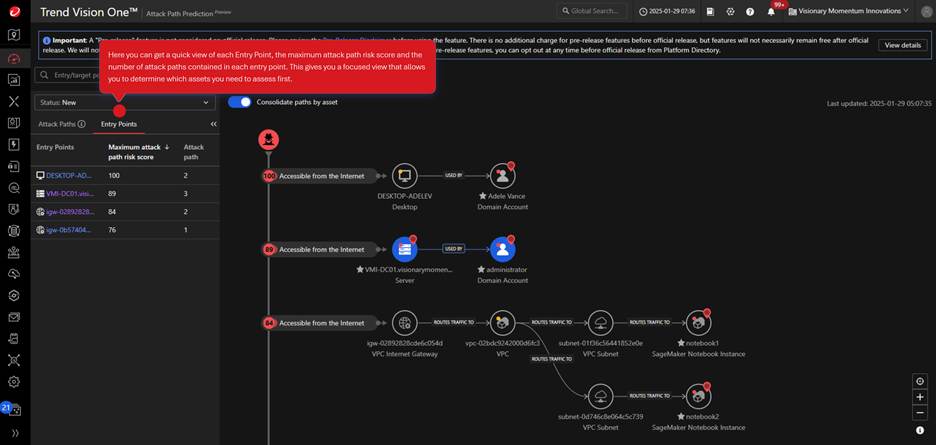Click the Last updated timestamp text
The width and height of the screenshot is (936, 445).
click(x=879, y=103)
